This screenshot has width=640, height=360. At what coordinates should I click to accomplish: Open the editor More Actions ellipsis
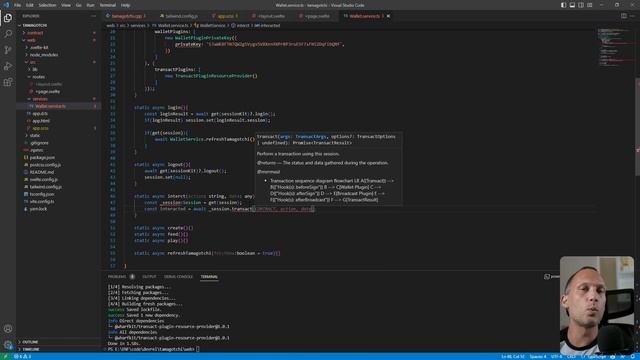point(633,16)
